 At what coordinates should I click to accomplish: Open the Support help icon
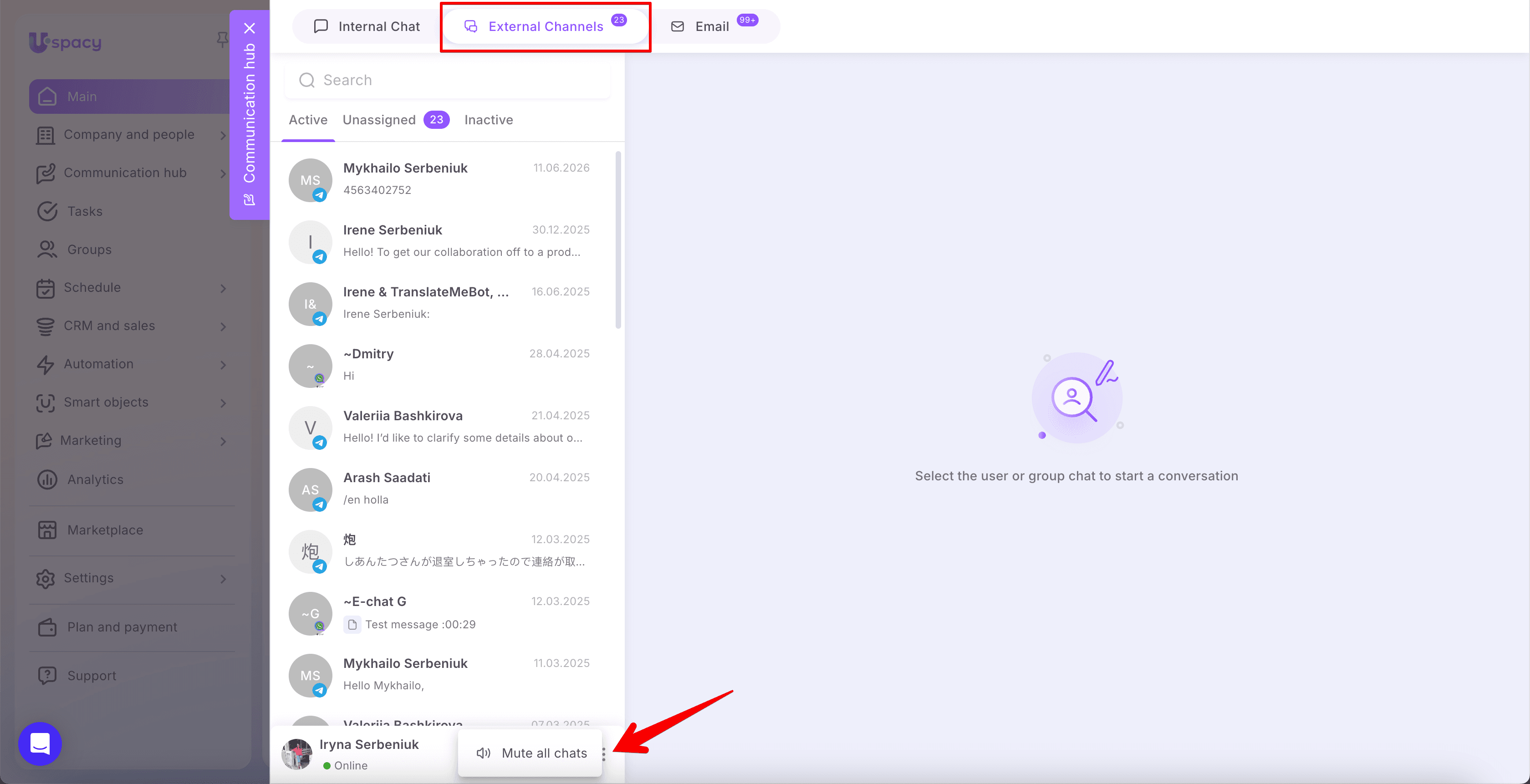(x=47, y=675)
